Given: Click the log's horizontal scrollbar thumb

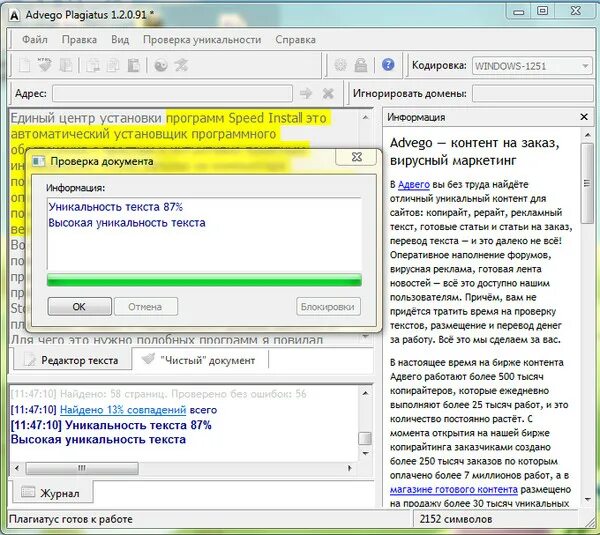Looking at the screenshot, I should 82,468.
